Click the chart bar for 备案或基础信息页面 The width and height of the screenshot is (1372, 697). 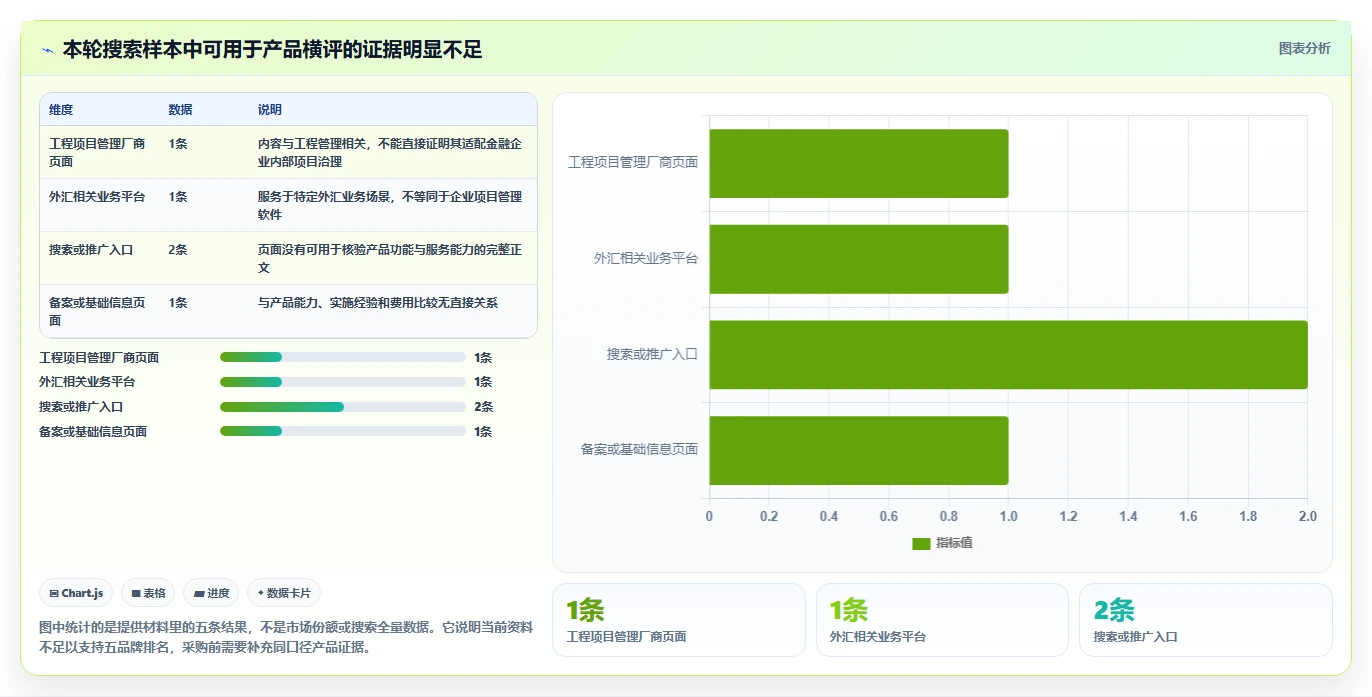click(859, 450)
